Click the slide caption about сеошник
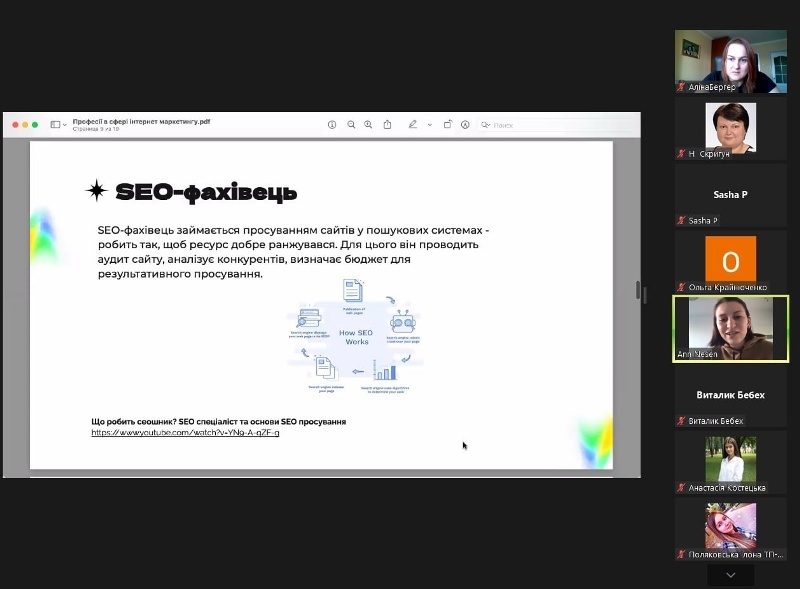800x589 pixels. pos(218,422)
